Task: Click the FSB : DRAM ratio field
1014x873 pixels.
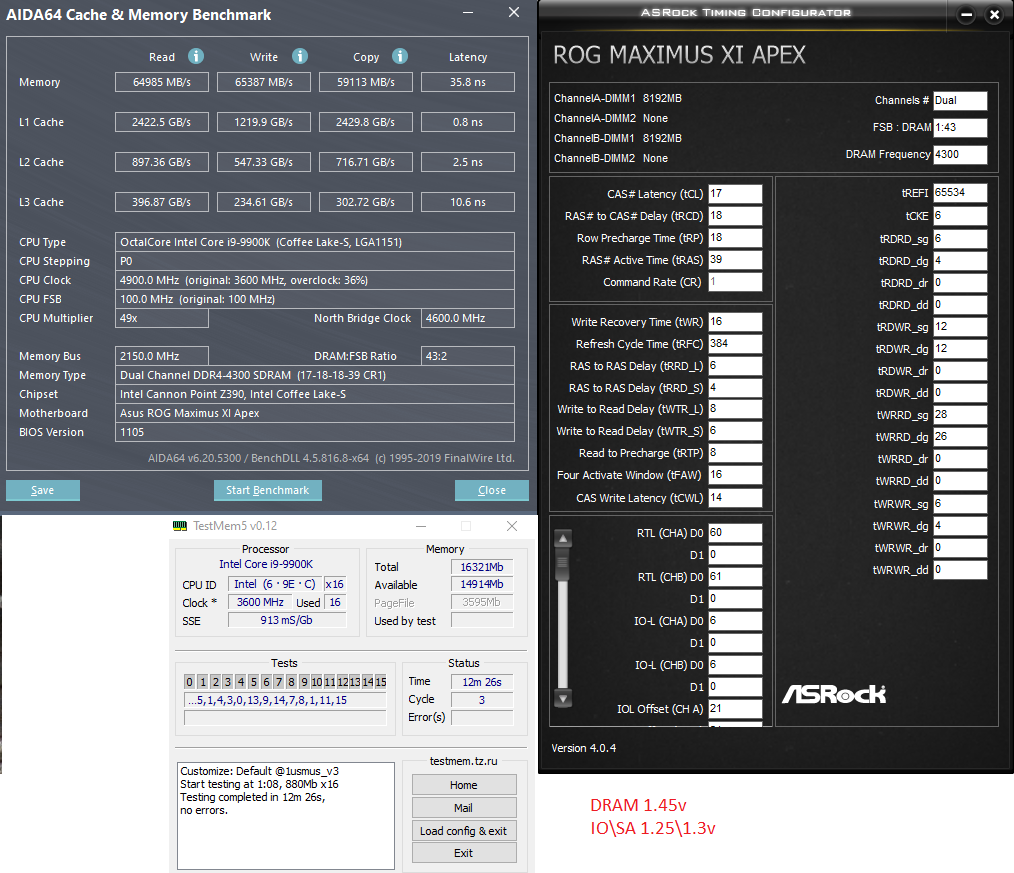Action: 960,127
